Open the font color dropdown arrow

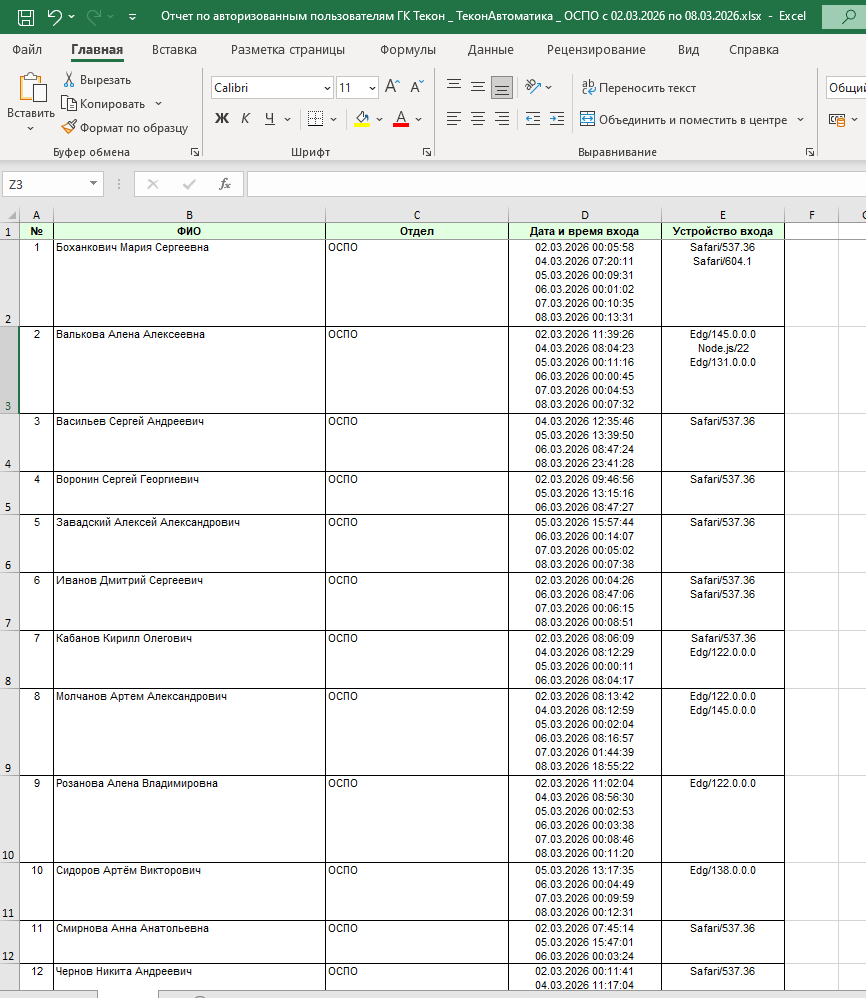click(419, 119)
